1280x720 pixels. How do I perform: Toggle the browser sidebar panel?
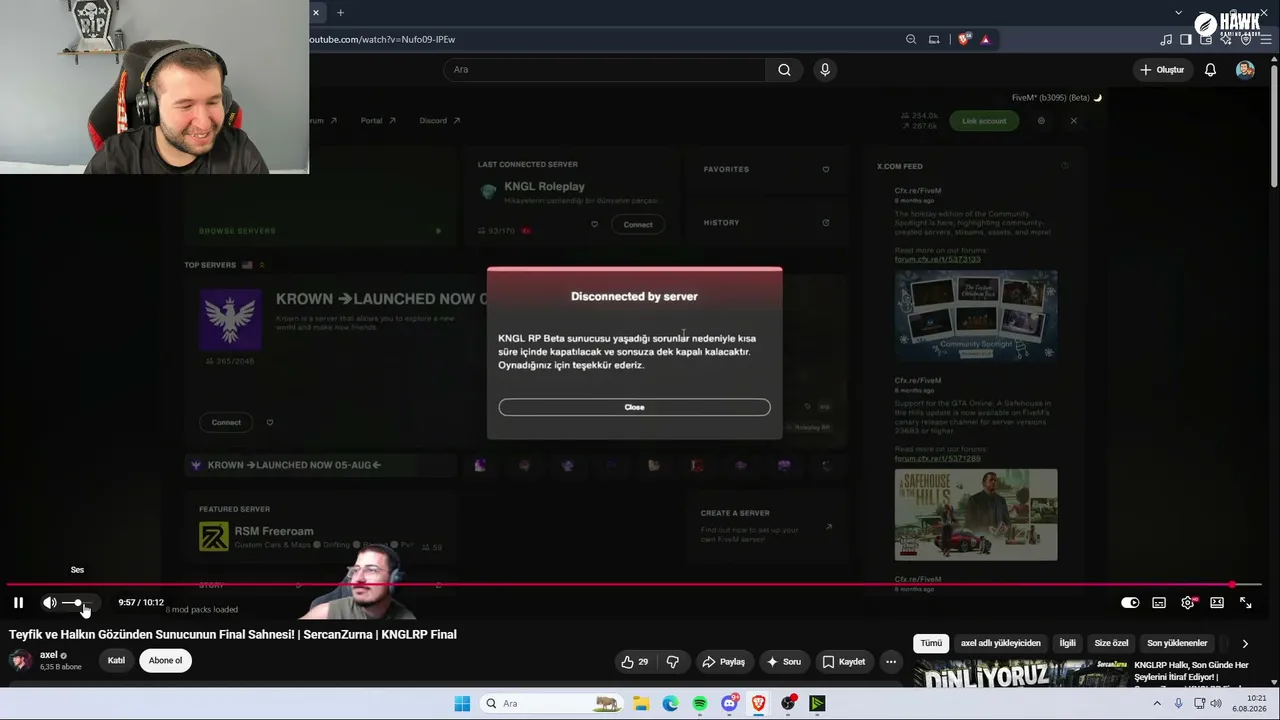tap(1186, 40)
